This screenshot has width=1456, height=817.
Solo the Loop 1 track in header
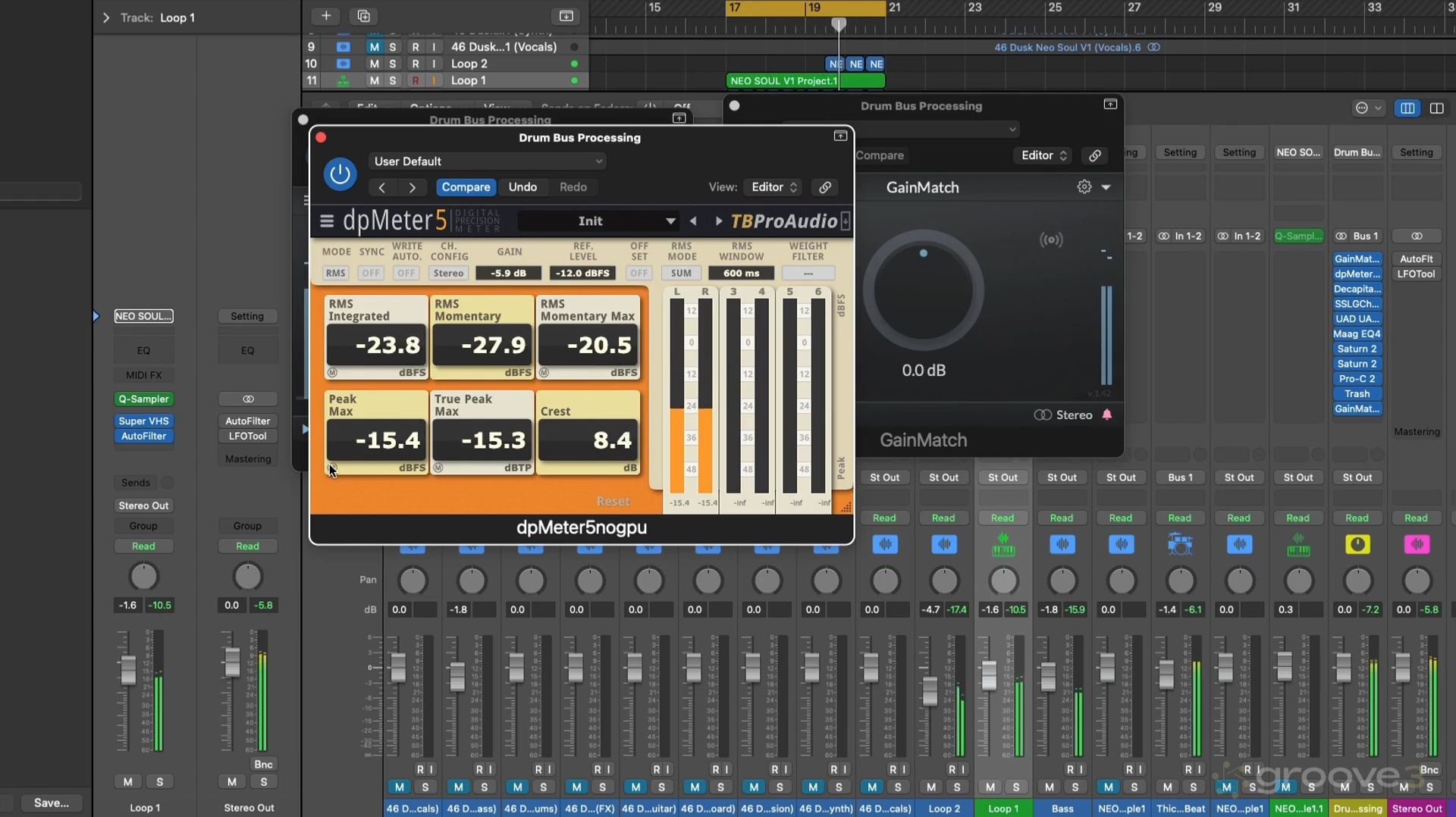(392, 80)
